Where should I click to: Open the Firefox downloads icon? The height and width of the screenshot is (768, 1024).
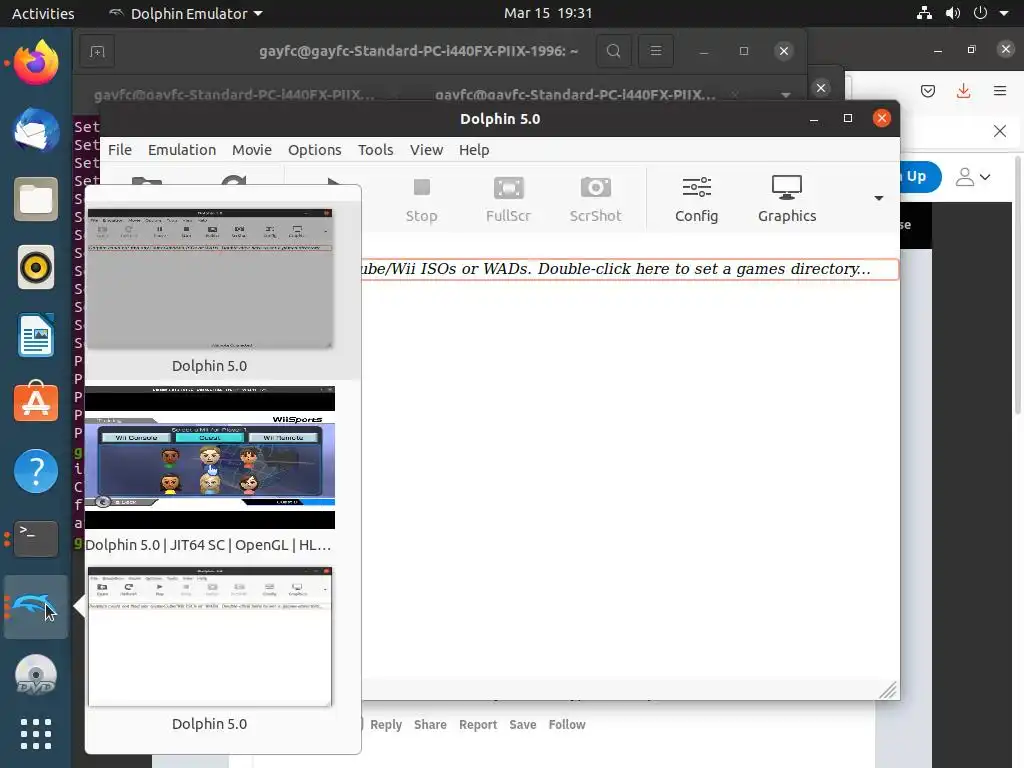[x=963, y=91]
